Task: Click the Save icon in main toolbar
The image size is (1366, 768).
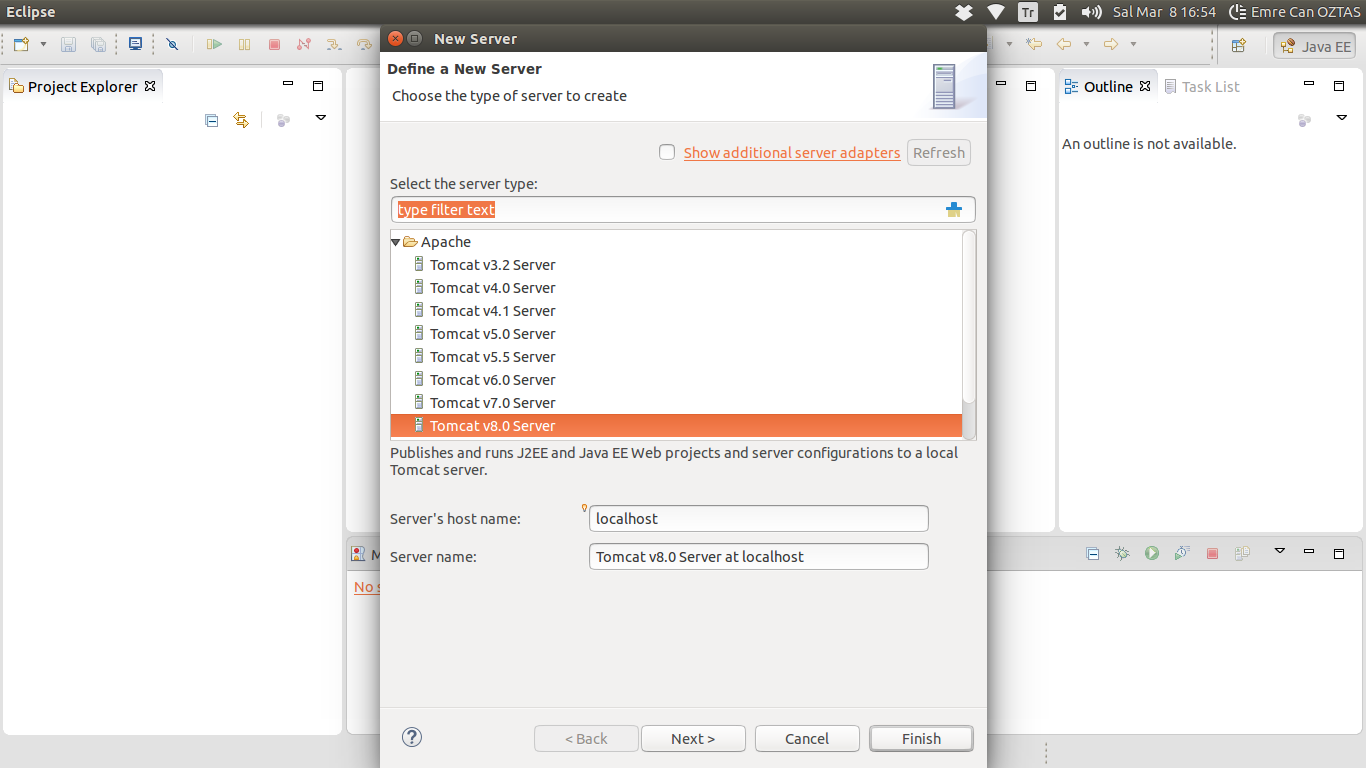Action: (x=69, y=45)
